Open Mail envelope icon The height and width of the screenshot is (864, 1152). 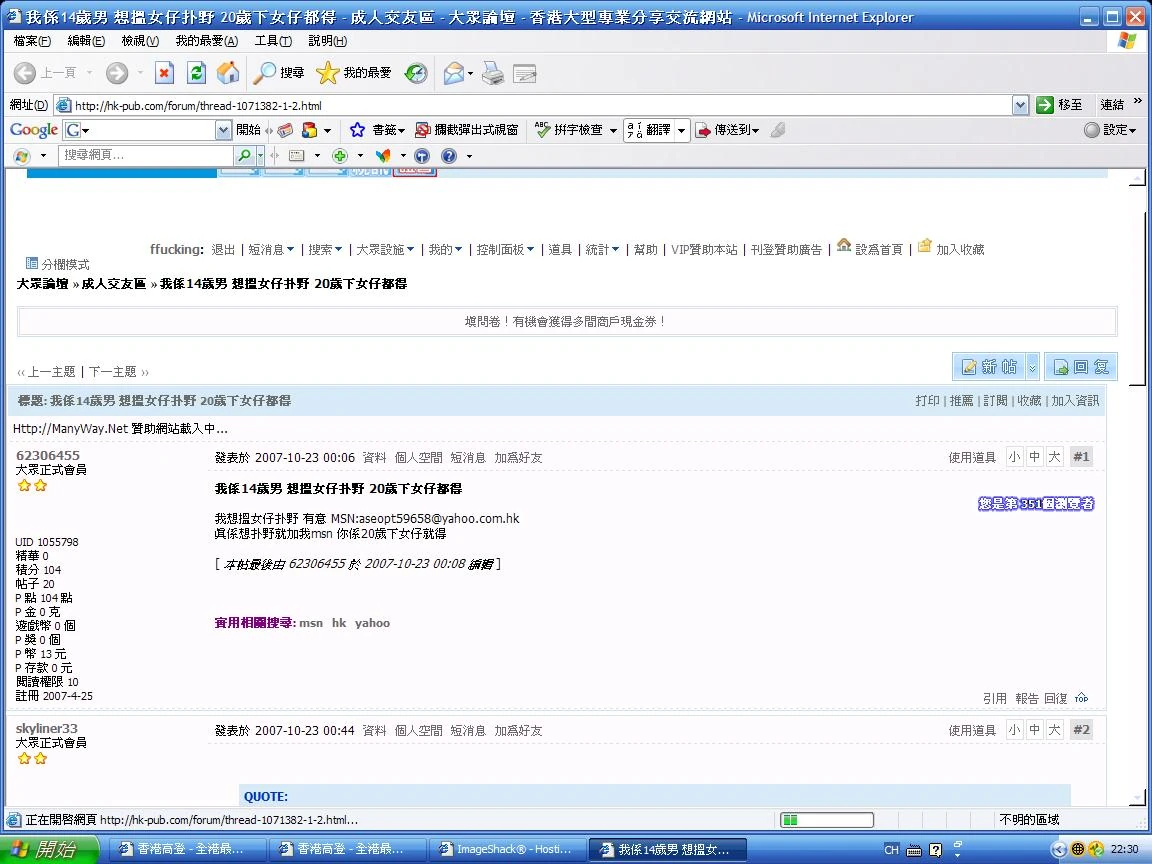click(453, 73)
